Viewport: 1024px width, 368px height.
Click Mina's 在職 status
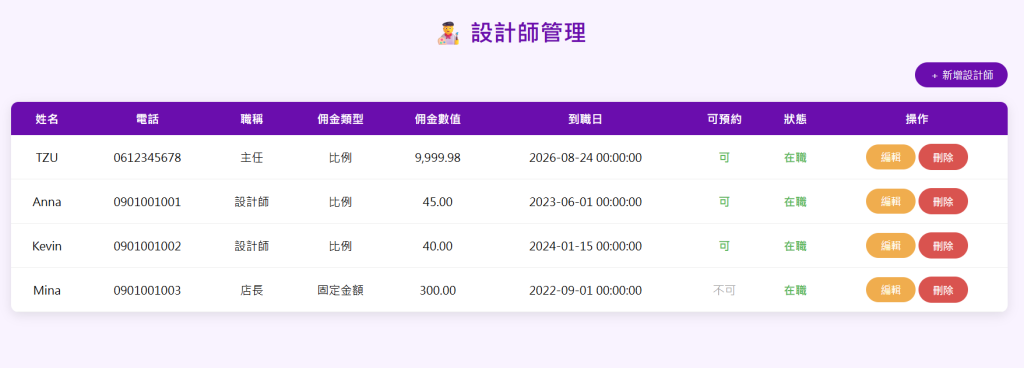point(795,290)
